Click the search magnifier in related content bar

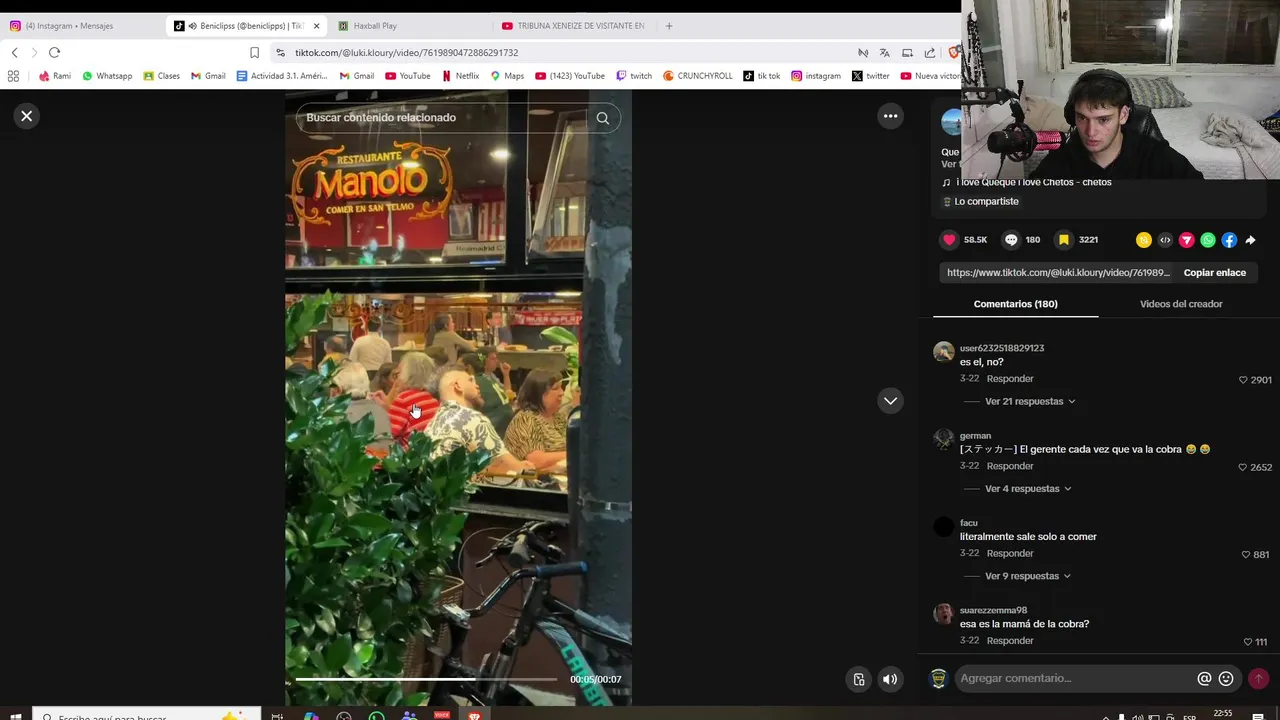pos(603,118)
